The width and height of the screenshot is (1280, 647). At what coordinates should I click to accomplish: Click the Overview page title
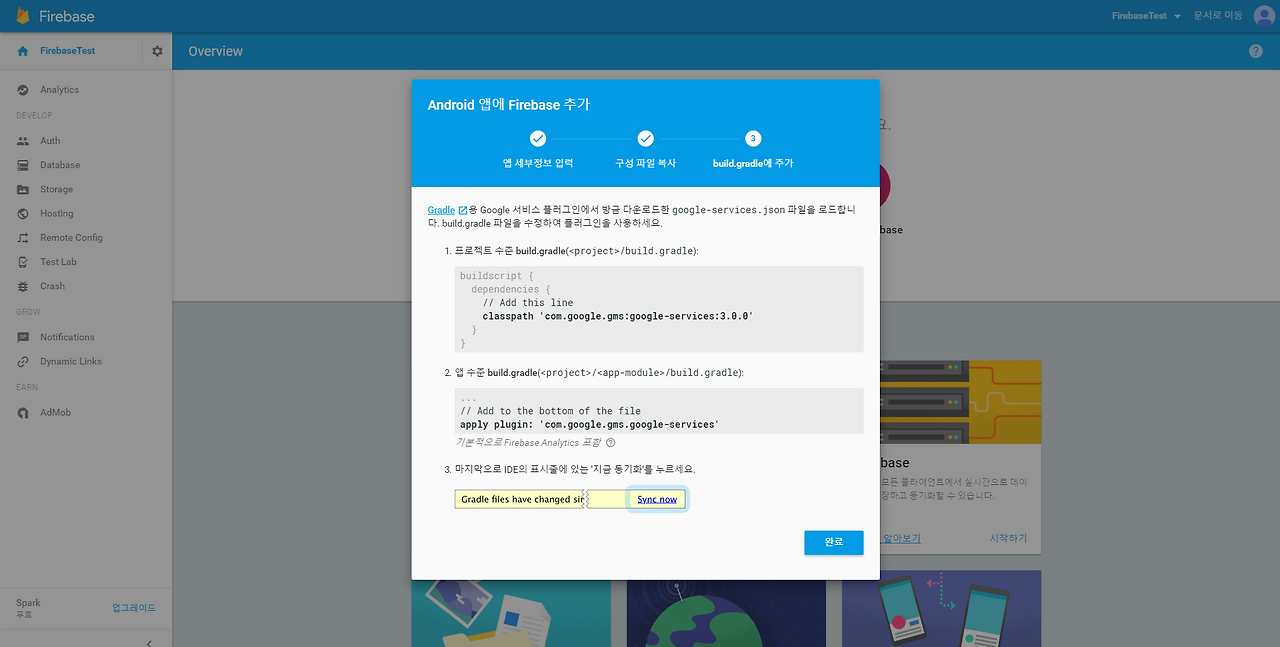click(216, 51)
